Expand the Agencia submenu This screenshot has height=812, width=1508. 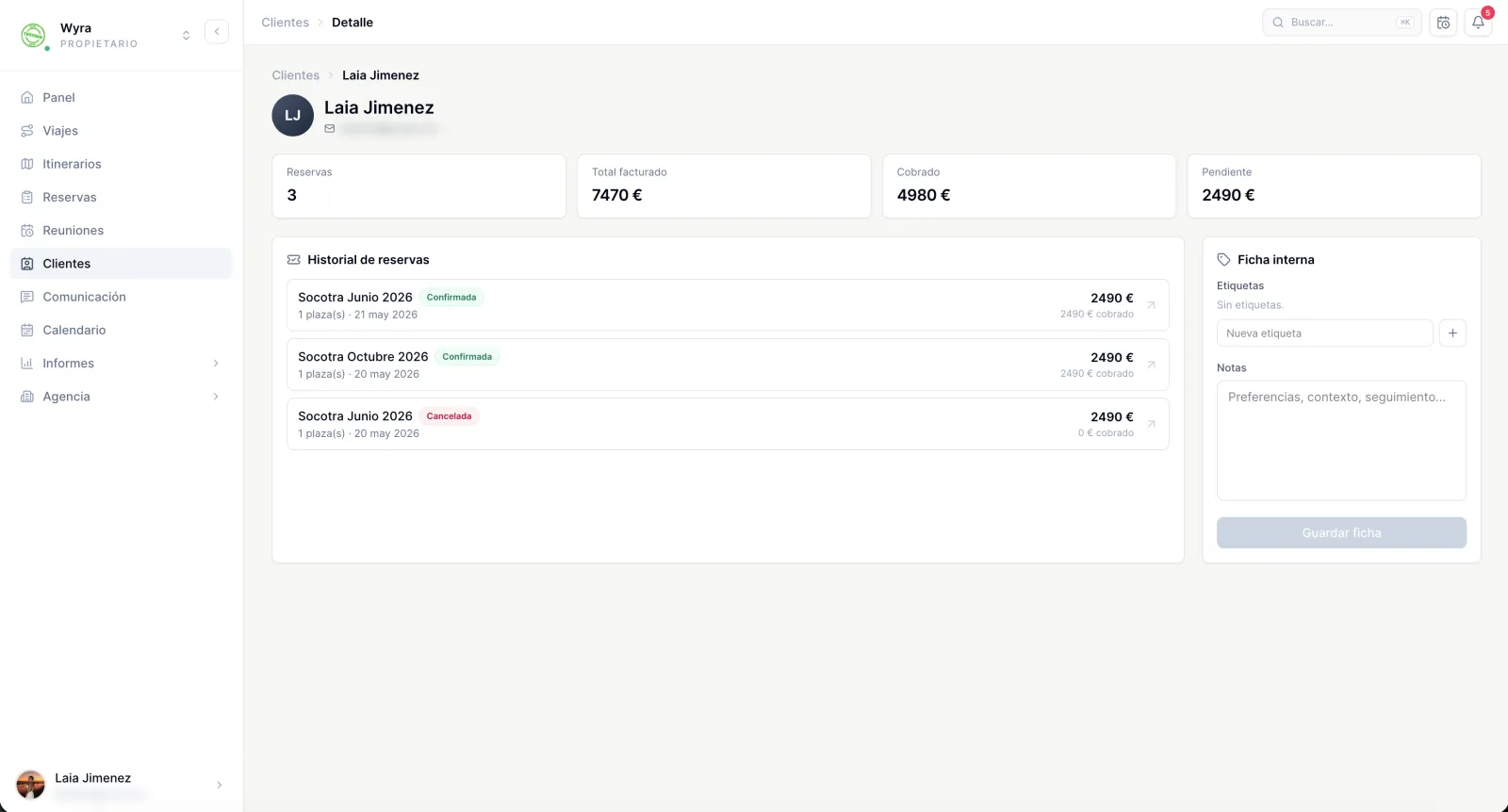[216, 397]
